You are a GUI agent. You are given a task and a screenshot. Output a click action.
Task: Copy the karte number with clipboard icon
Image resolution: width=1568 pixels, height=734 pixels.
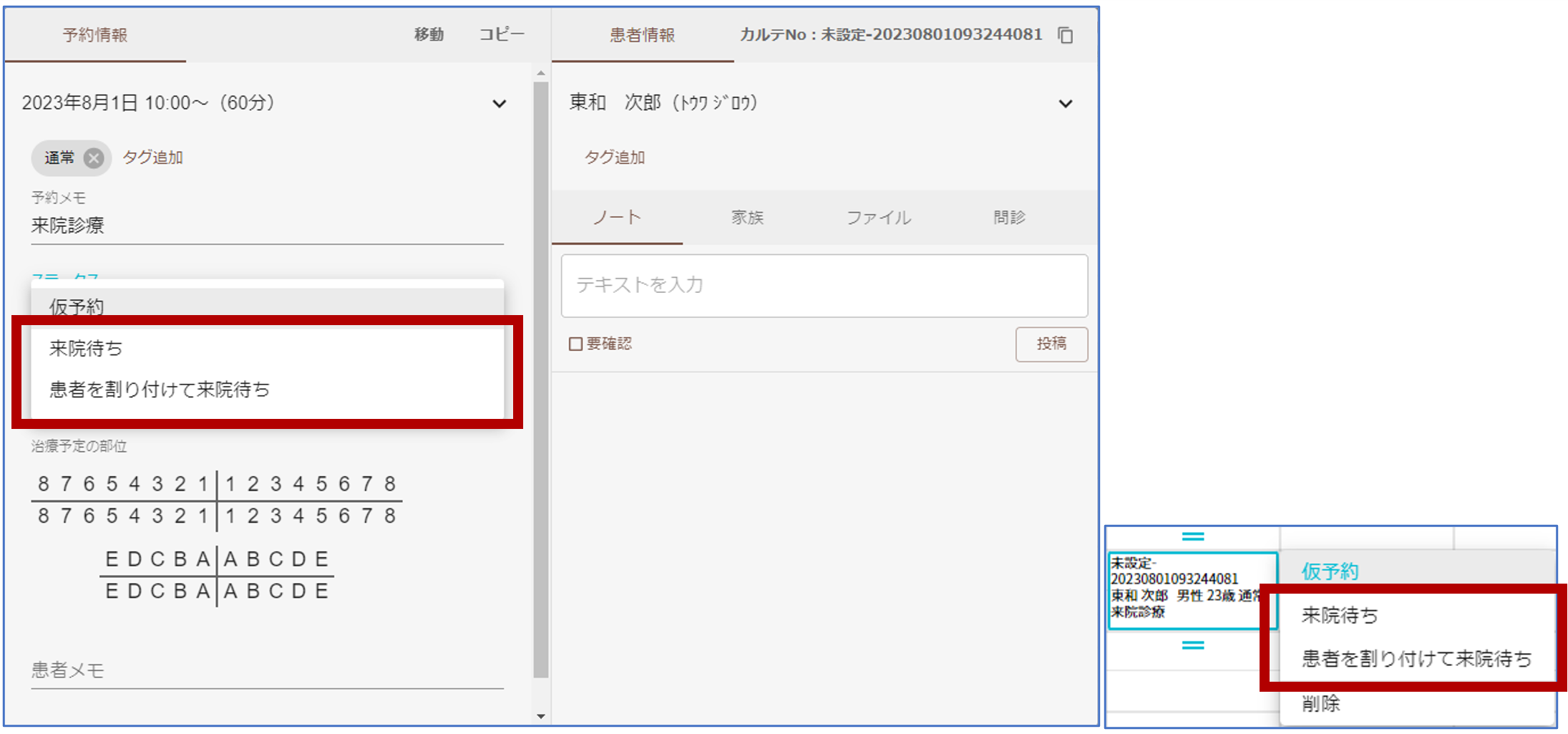[1065, 35]
